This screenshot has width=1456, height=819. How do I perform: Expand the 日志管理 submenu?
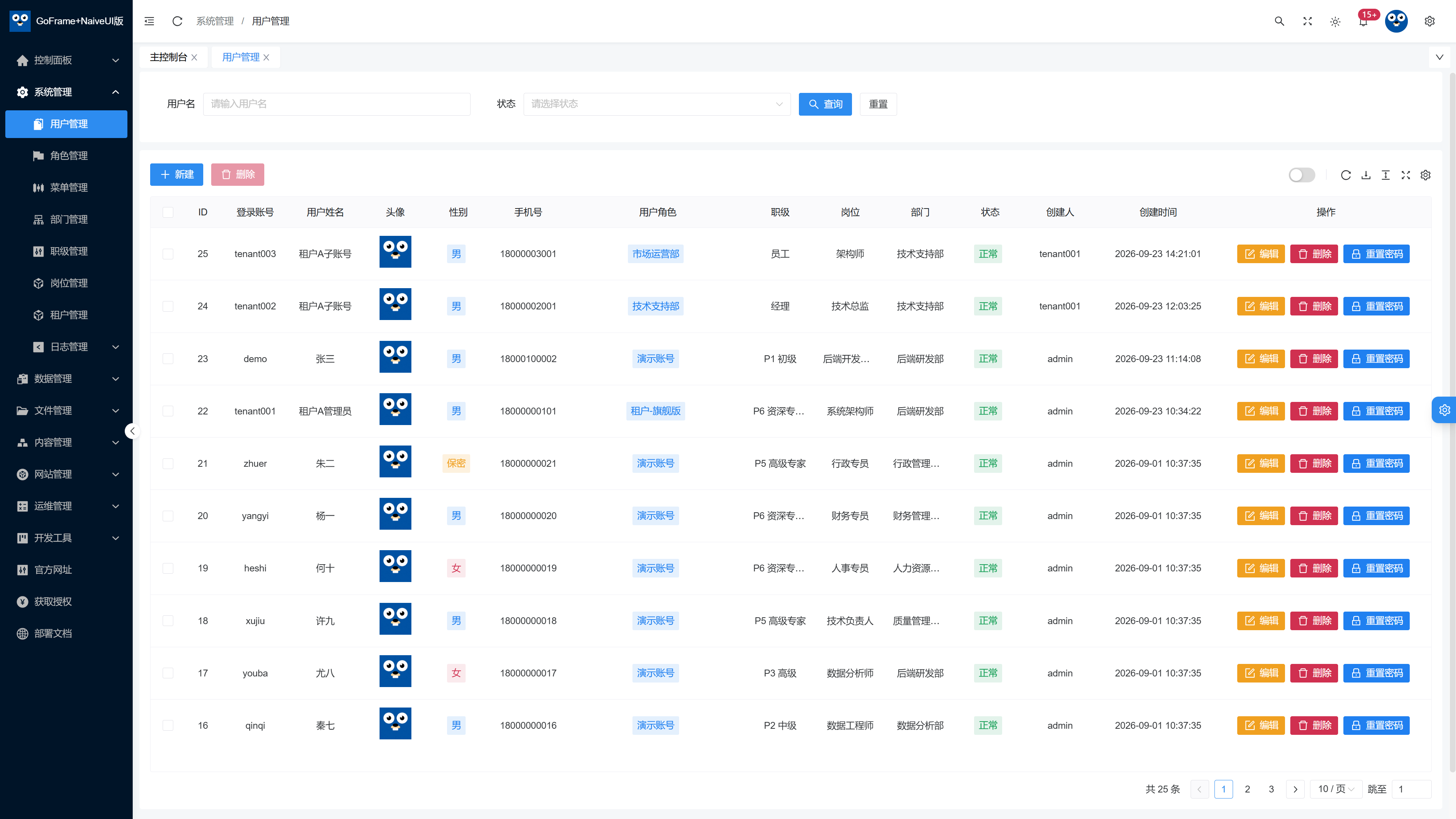(66, 347)
